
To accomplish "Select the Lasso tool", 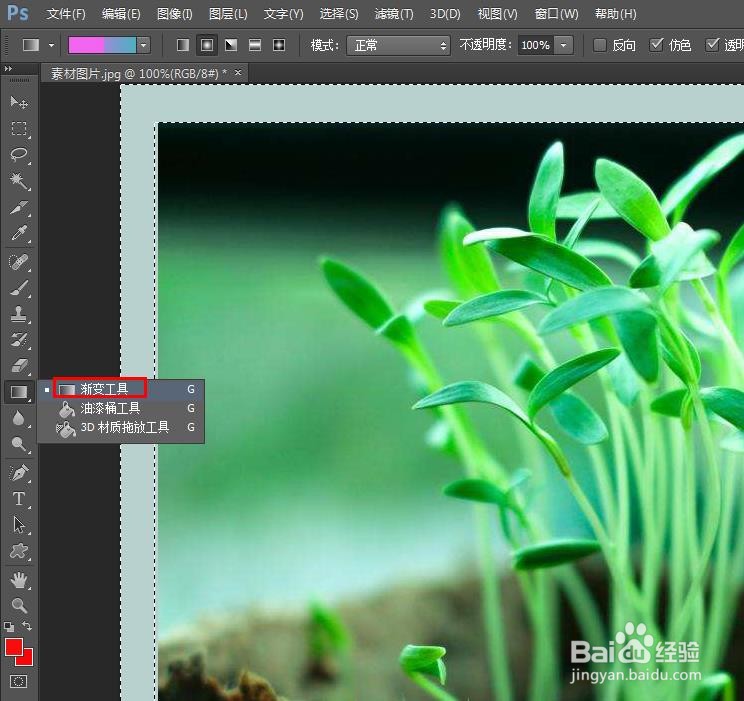I will [19, 155].
